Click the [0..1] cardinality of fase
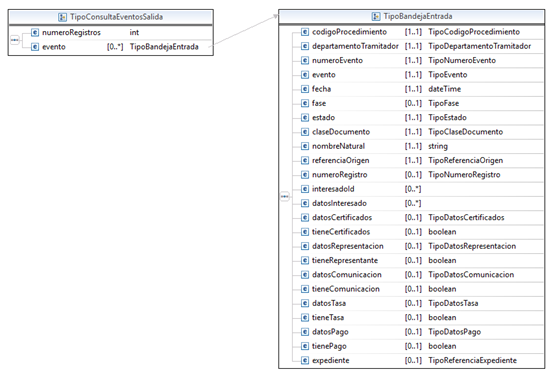This screenshot has width=551, height=374. pyautogui.click(x=413, y=103)
